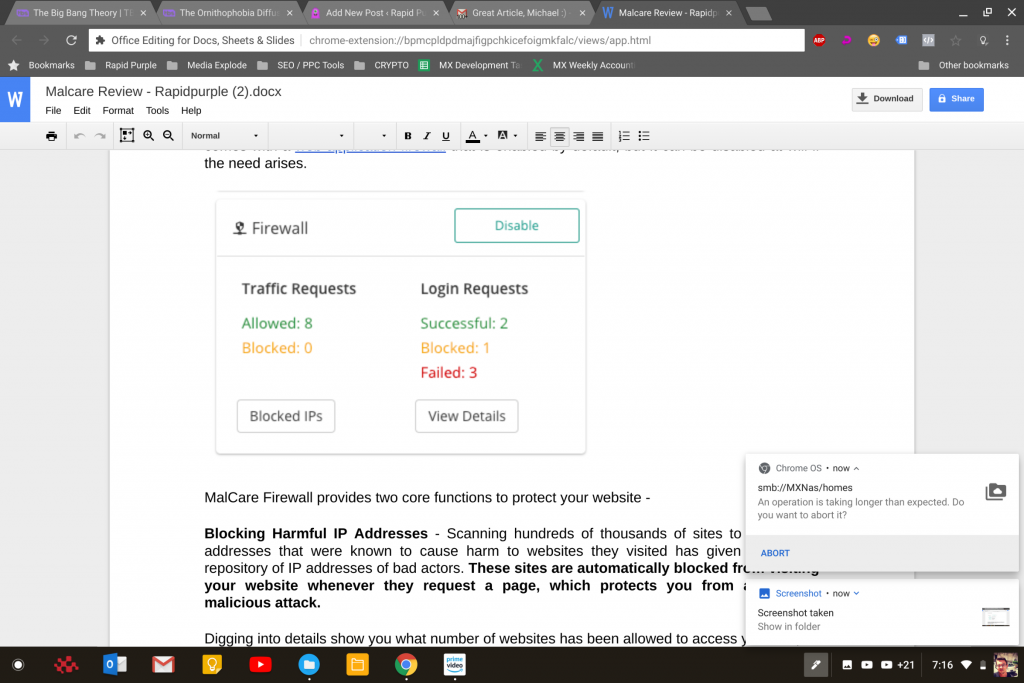
Task: Center align the text
Action: pyautogui.click(x=560, y=136)
